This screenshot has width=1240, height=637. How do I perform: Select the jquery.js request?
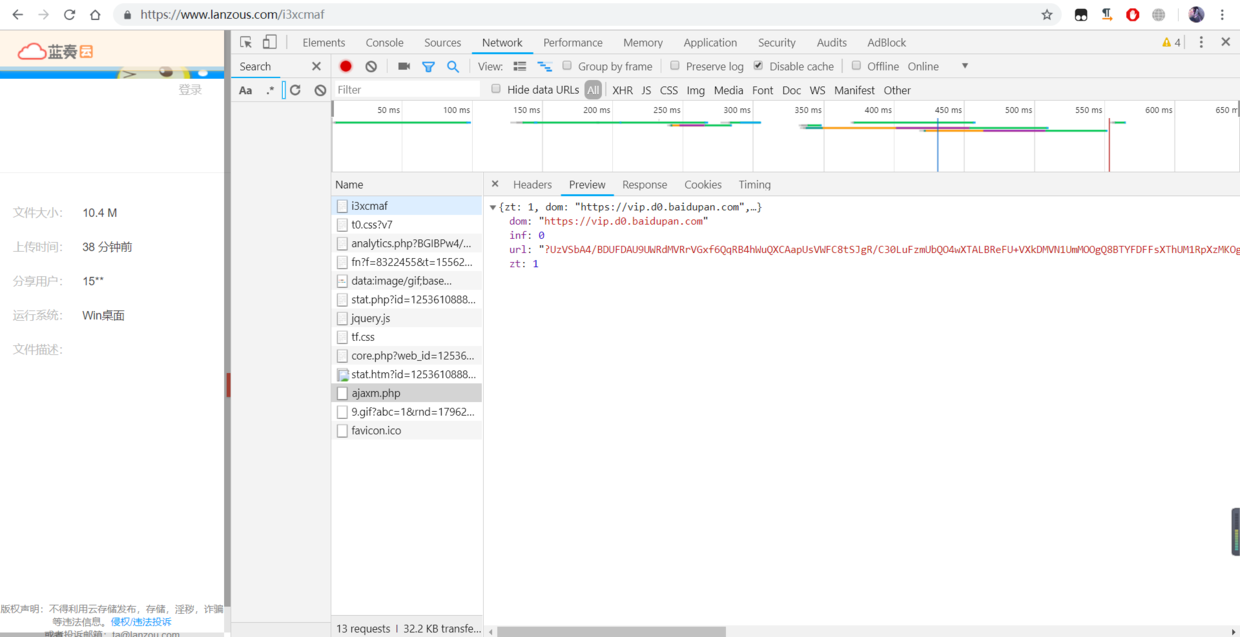(x=407, y=318)
